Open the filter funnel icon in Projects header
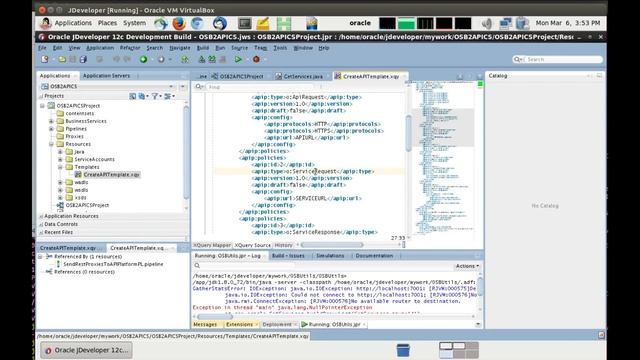This screenshot has width=640, height=360. coord(156,96)
